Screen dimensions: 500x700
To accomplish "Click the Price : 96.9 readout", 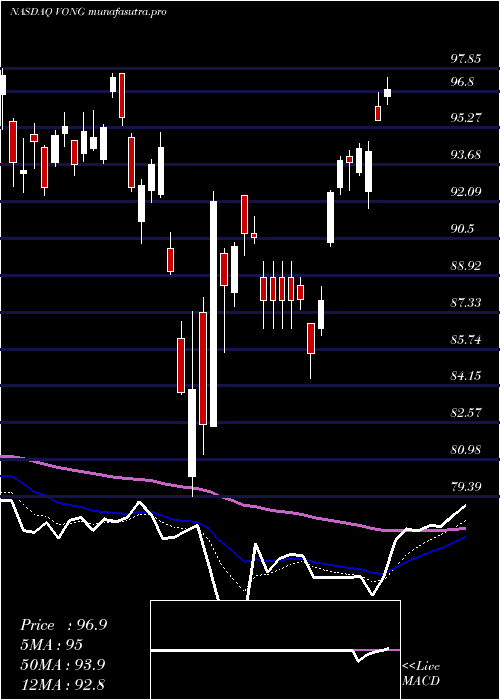I will tap(63, 625).
